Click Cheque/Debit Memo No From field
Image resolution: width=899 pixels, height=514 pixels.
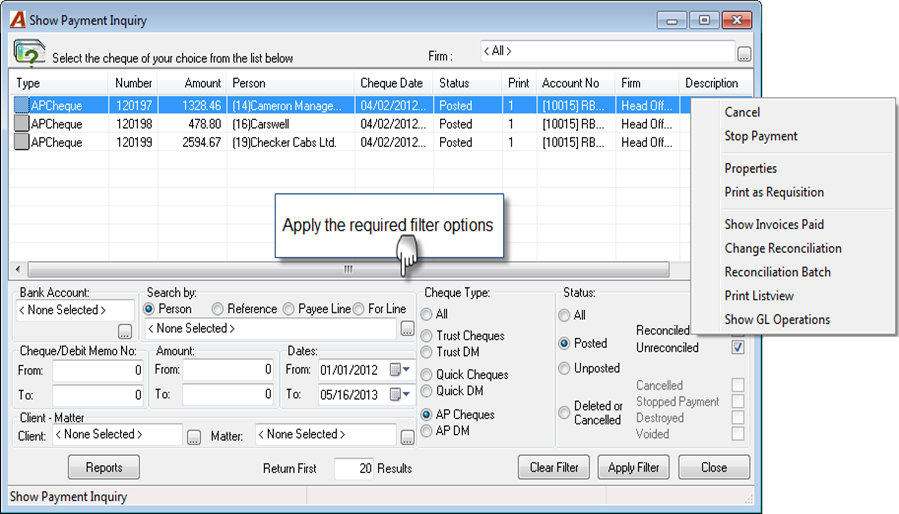pos(97,371)
